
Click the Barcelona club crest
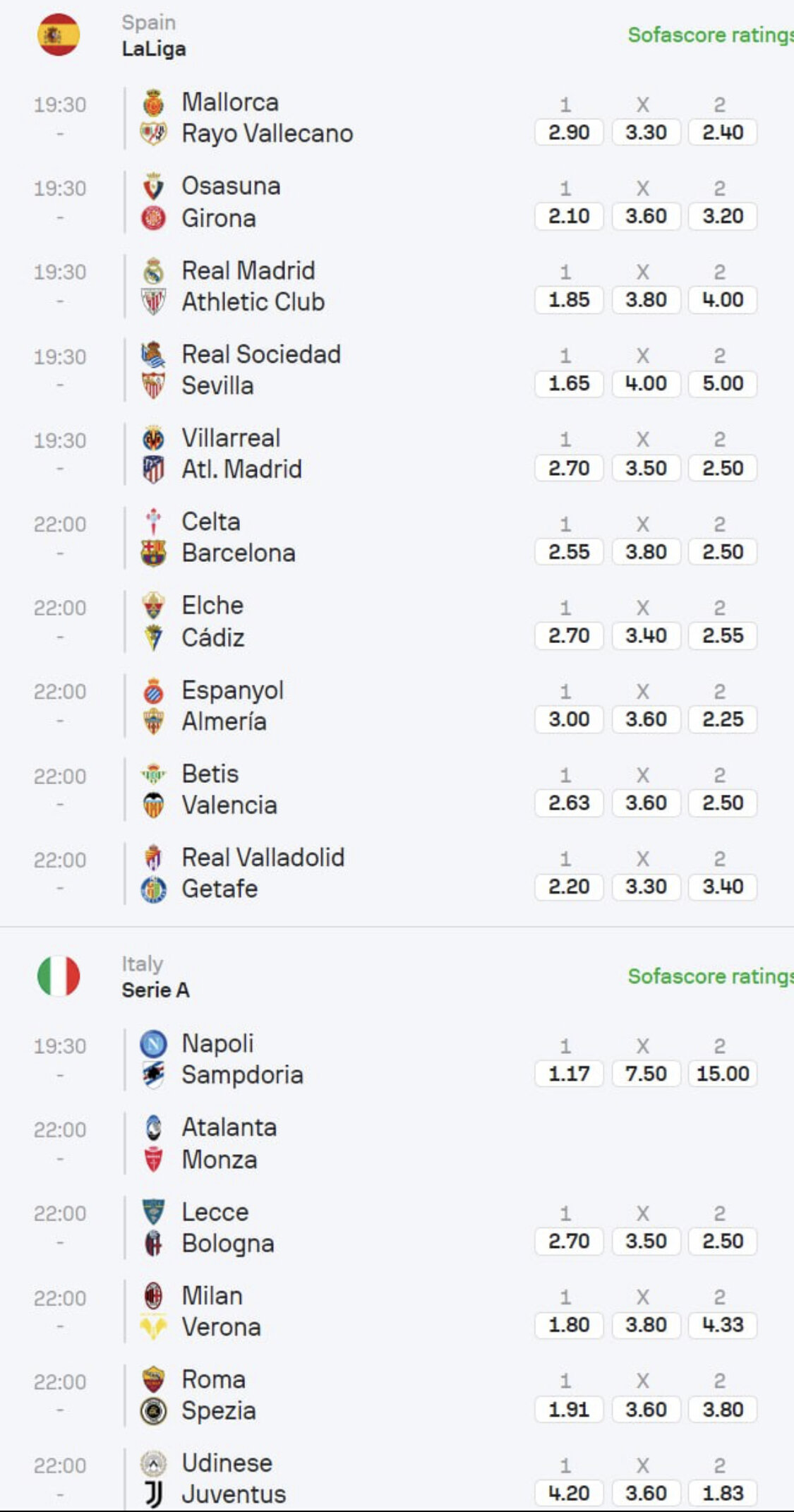pos(153,553)
